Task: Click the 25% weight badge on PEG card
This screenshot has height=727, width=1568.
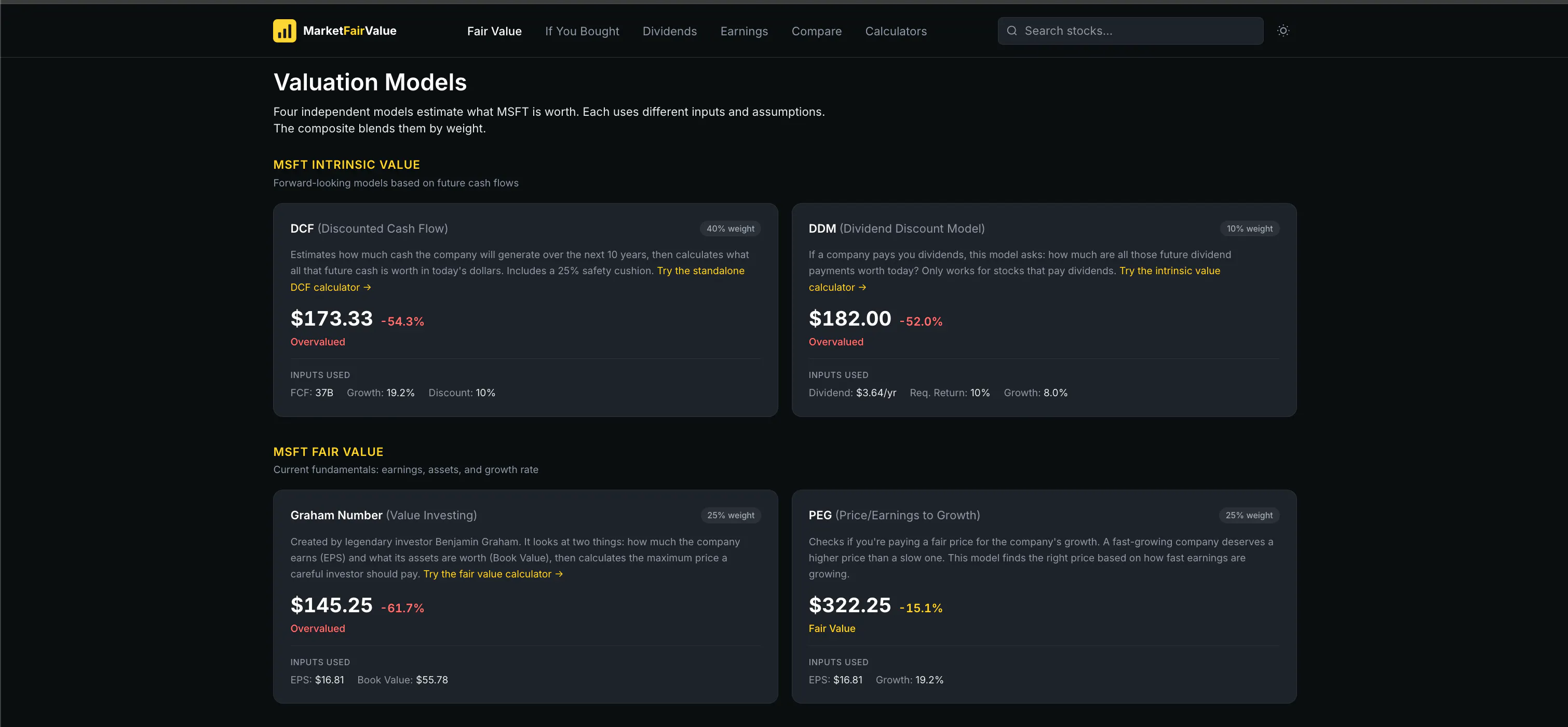Action: coord(1249,515)
